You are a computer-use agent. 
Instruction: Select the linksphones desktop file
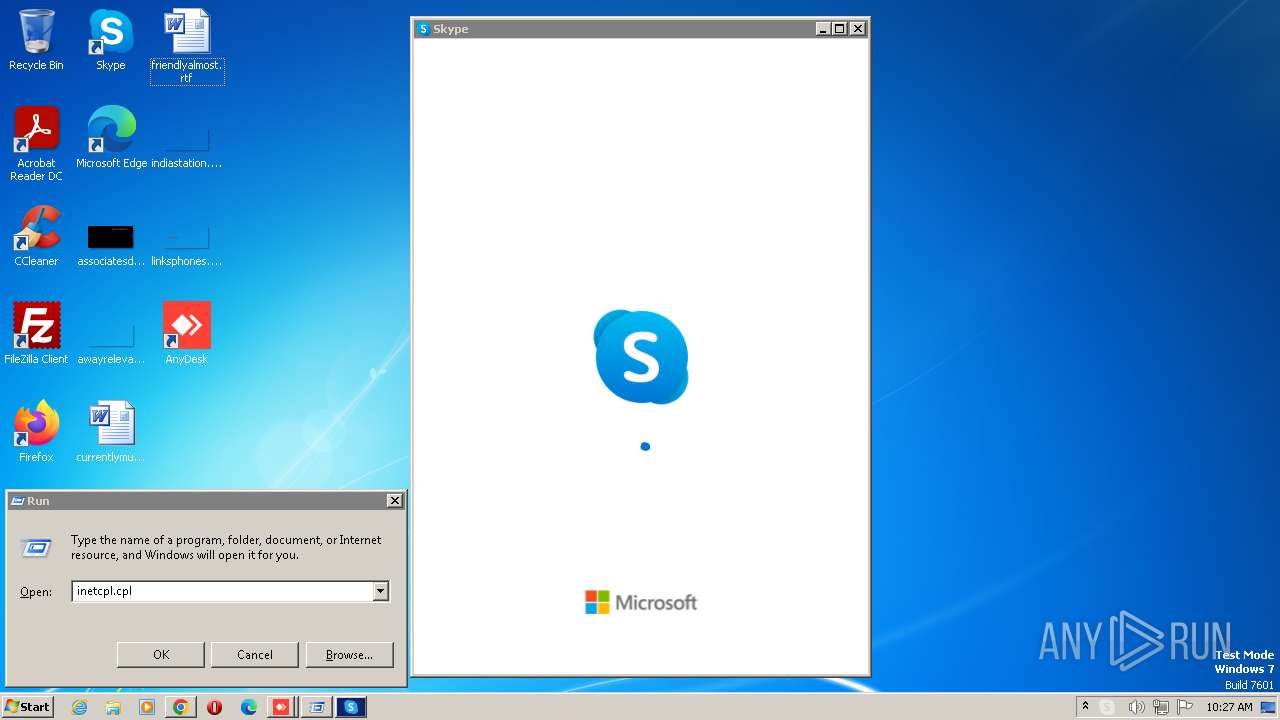(x=187, y=244)
